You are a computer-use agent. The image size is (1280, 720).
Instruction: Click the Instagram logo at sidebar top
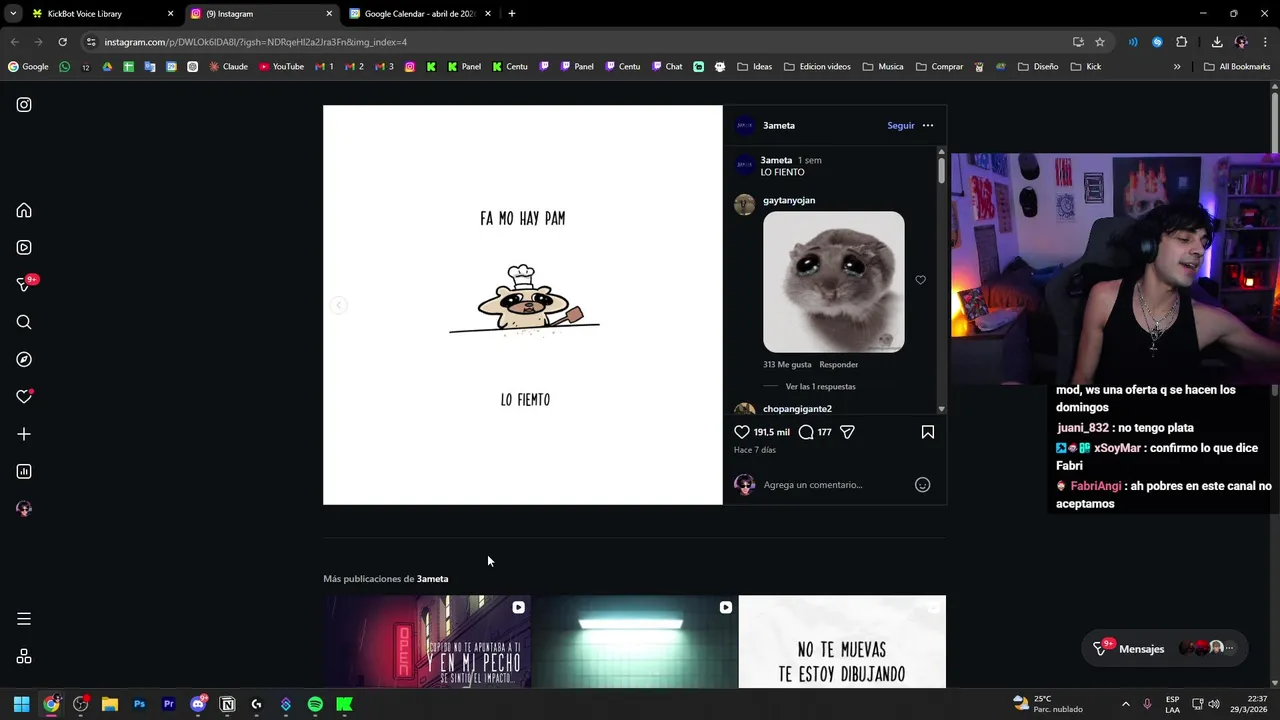(x=24, y=104)
